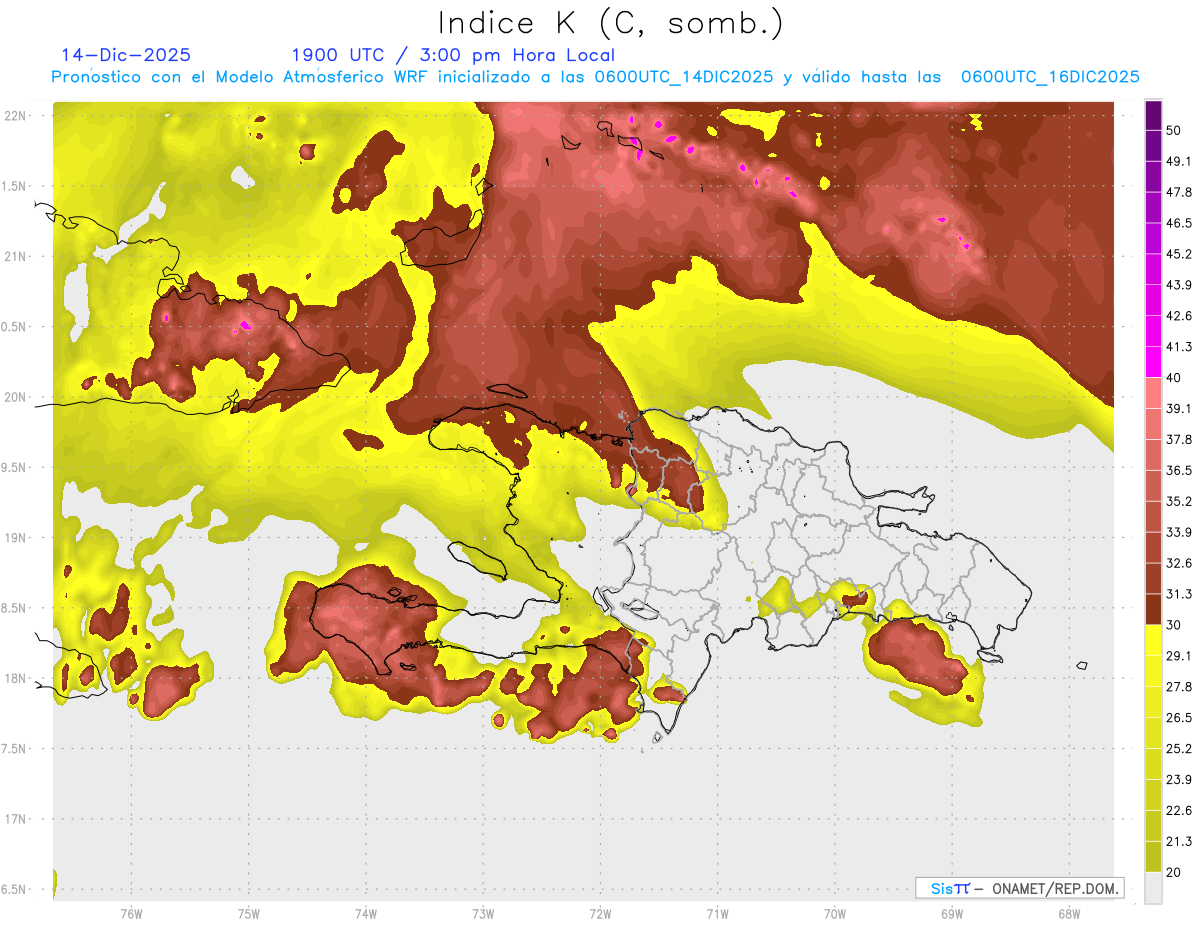This screenshot has width=1200, height=927.
Task: Click the '0600UTC_14DIC2025' initialization time text
Action: tap(684, 77)
